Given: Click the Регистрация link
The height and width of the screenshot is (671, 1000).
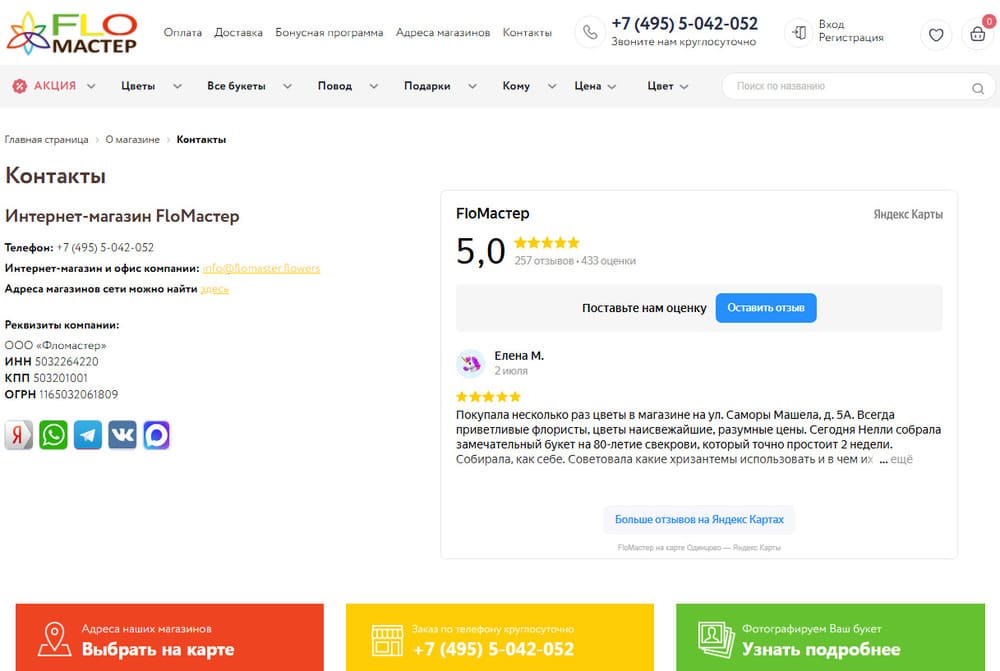Looking at the screenshot, I should (851, 38).
